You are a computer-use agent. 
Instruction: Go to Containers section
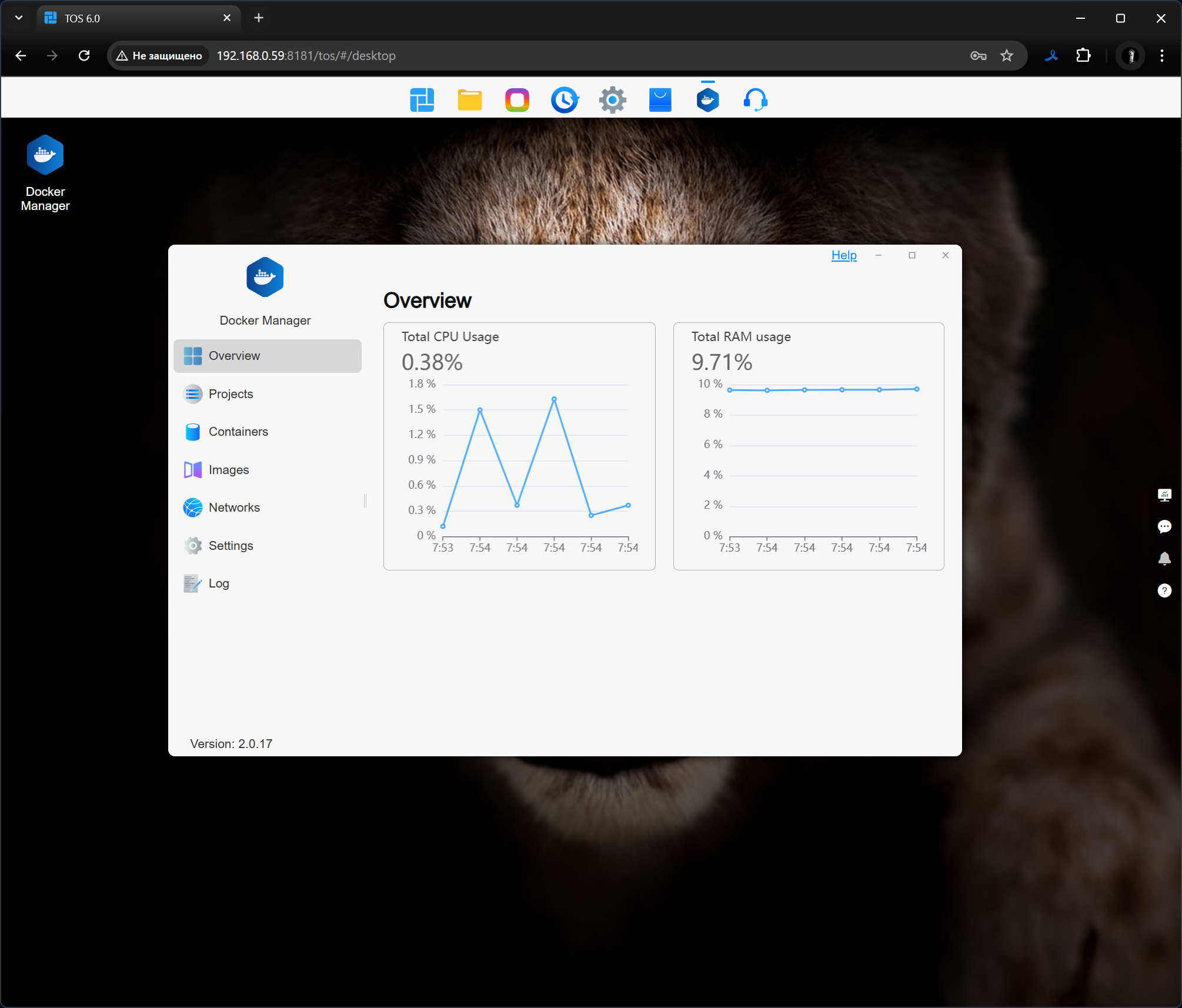click(238, 432)
